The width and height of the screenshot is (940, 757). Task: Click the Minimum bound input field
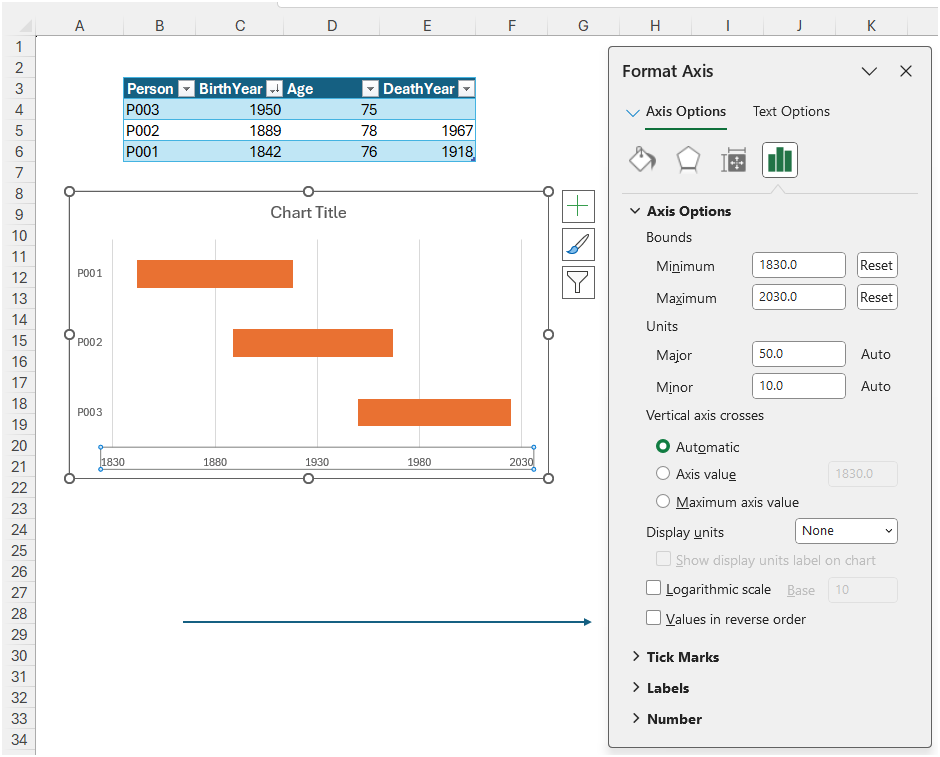pyautogui.click(x=799, y=265)
